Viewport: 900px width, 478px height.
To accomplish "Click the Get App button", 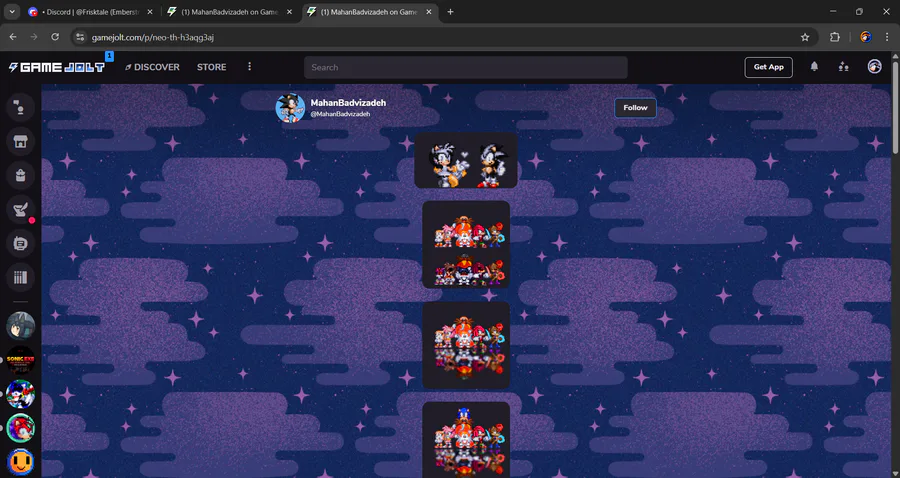I will click(x=769, y=67).
